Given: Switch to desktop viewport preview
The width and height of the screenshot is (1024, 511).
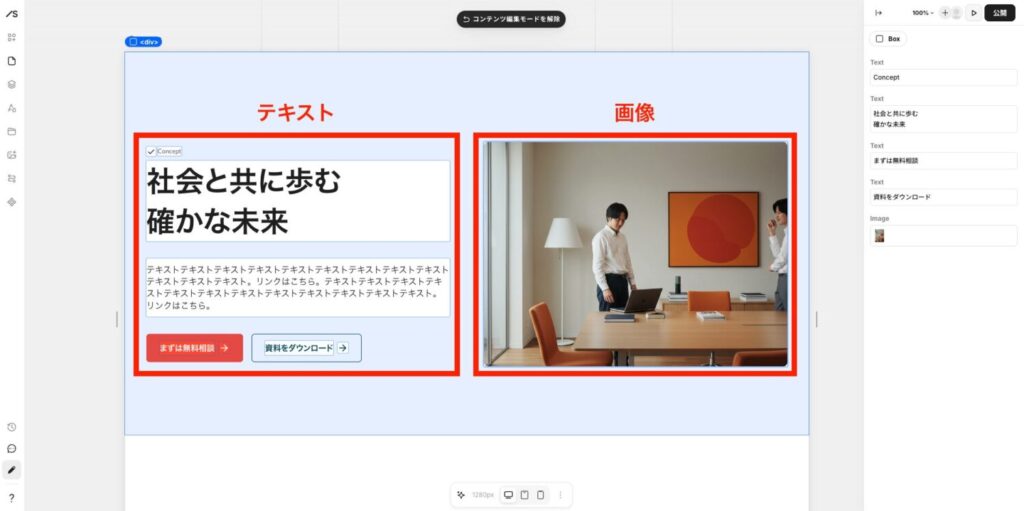Looking at the screenshot, I should pos(508,495).
